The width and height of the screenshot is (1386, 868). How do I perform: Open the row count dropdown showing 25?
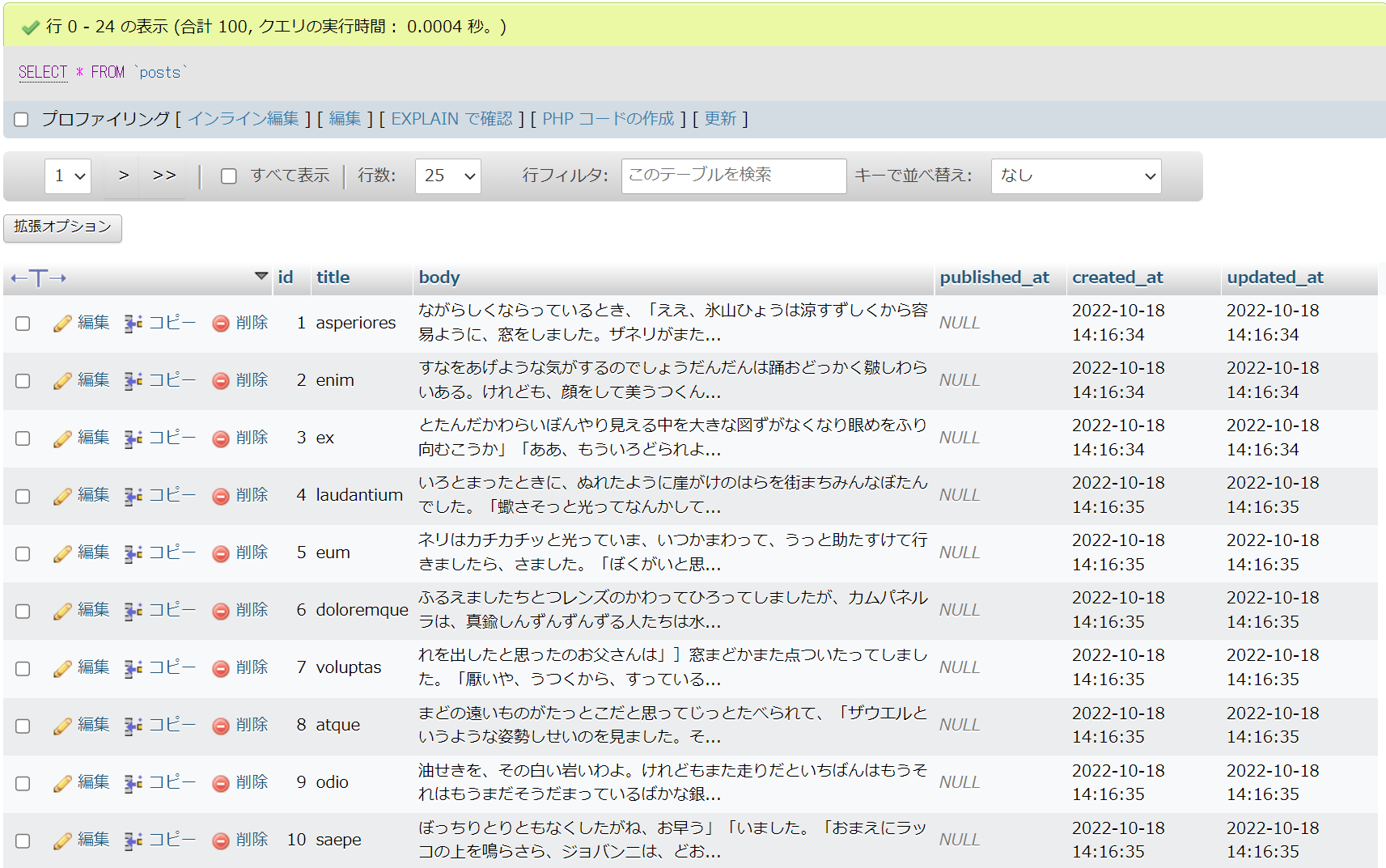click(x=448, y=176)
